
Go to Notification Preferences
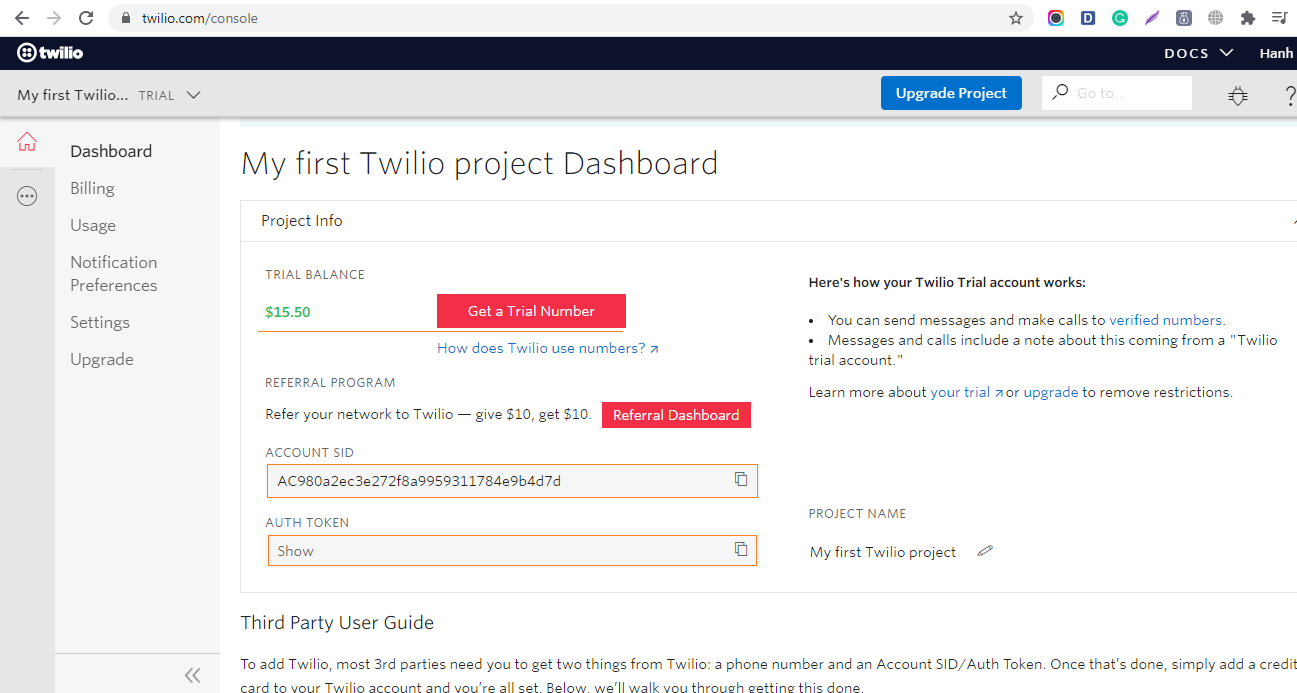[x=113, y=273]
